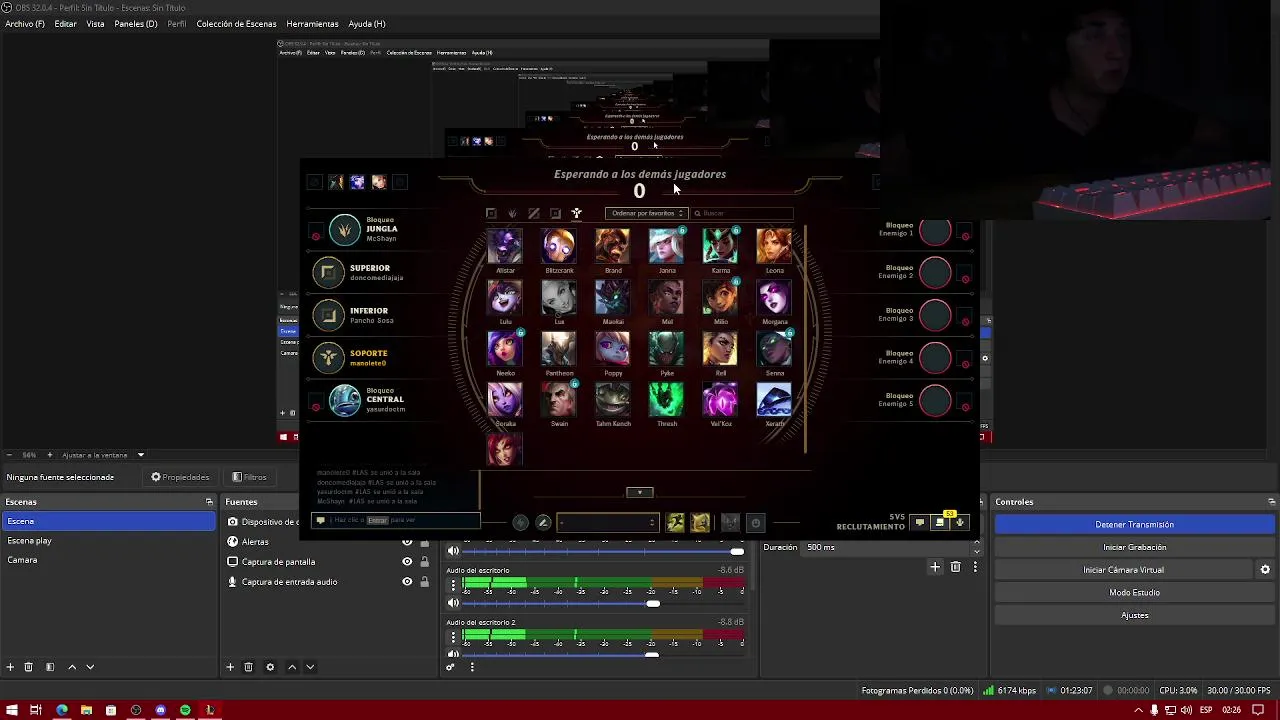The width and height of the screenshot is (1280, 720).
Task: Open virtual camera settings gear
Action: [1265, 570]
